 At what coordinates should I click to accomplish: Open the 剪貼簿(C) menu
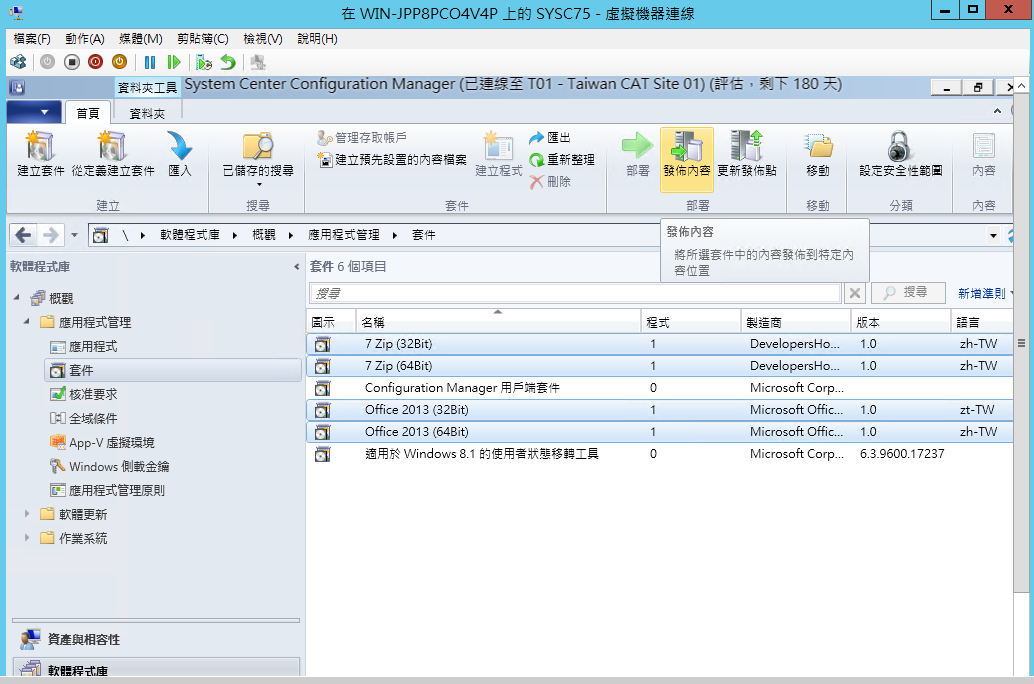coord(202,39)
